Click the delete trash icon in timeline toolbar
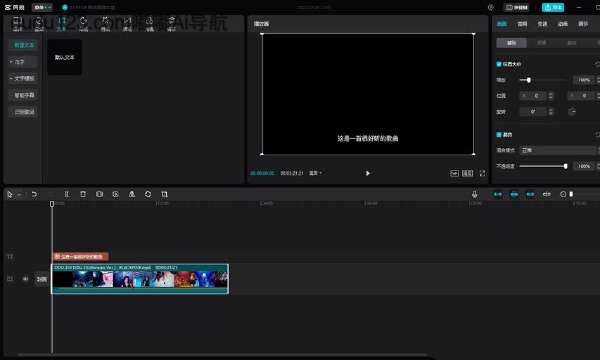 point(83,194)
